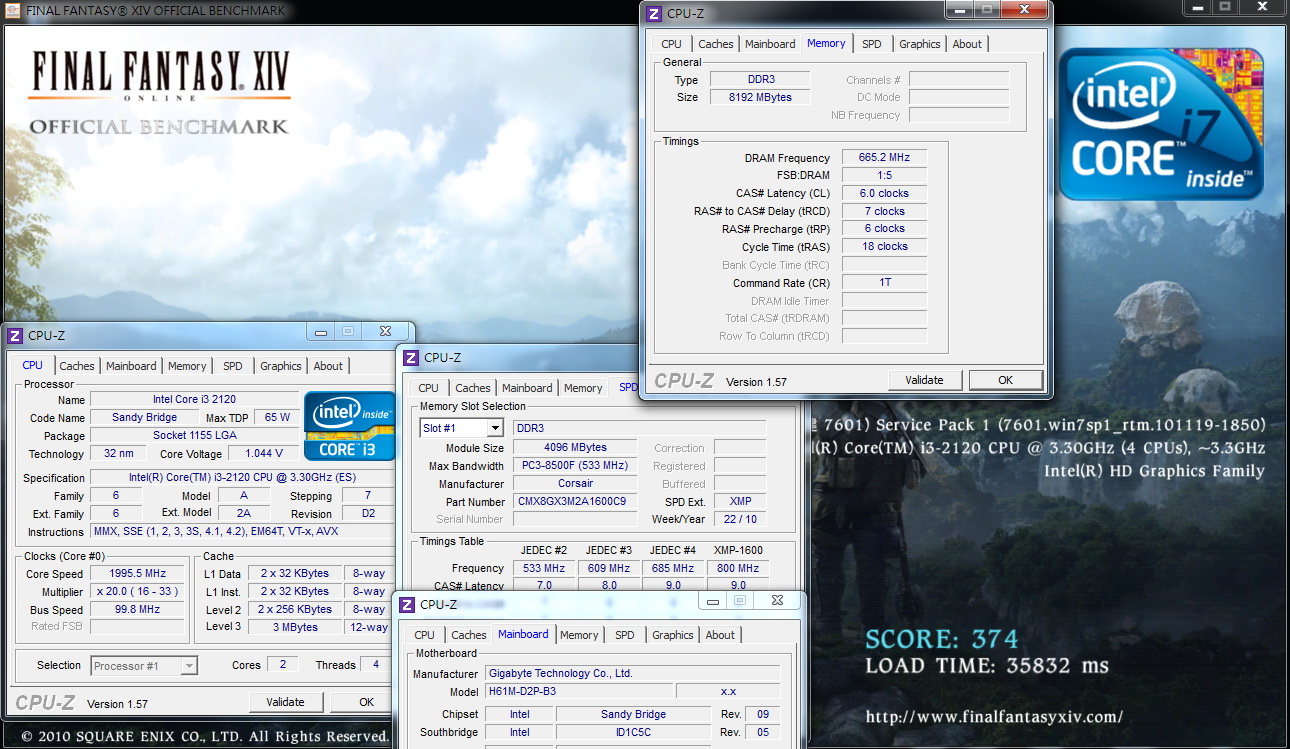Click the Intel Core i7 inside badge
This screenshot has height=749, width=1290.
tap(1162, 124)
